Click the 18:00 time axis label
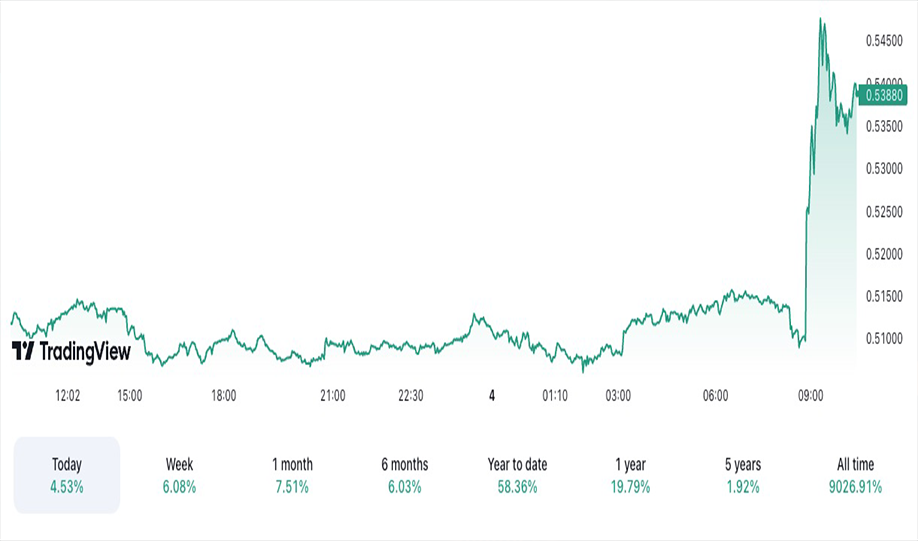Image resolution: width=918 pixels, height=541 pixels. [x=224, y=396]
